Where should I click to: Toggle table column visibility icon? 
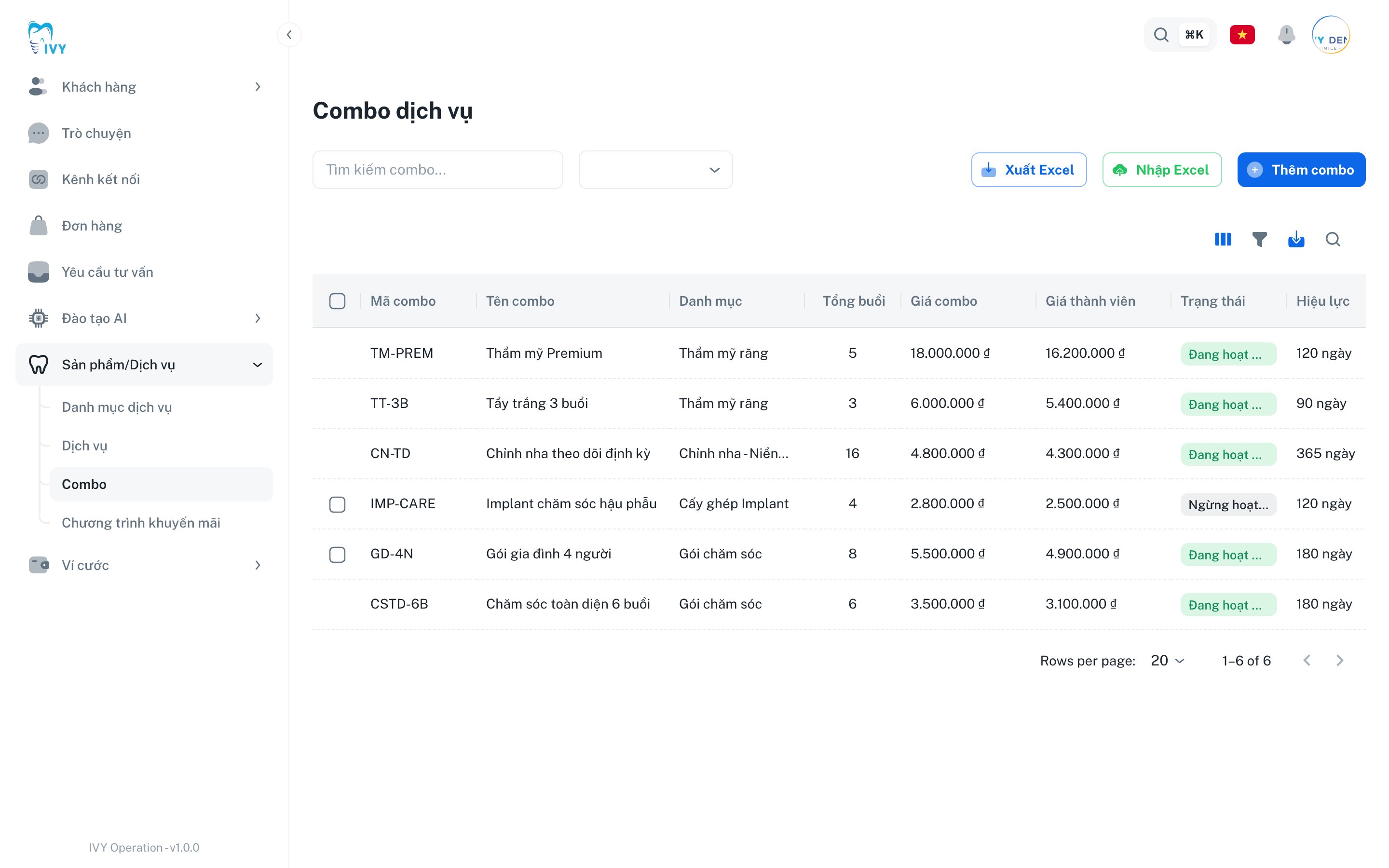pyautogui.click(x=1223, y=239)
